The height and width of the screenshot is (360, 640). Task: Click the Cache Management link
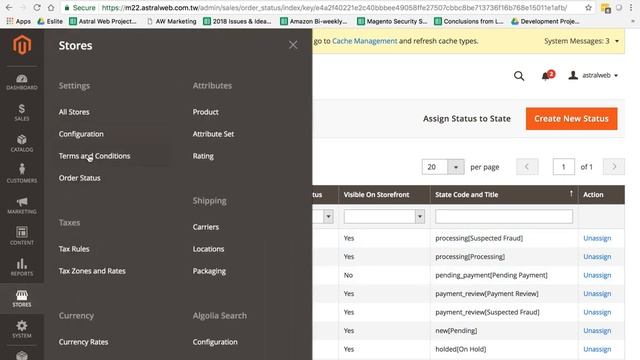tap(364, 41)
